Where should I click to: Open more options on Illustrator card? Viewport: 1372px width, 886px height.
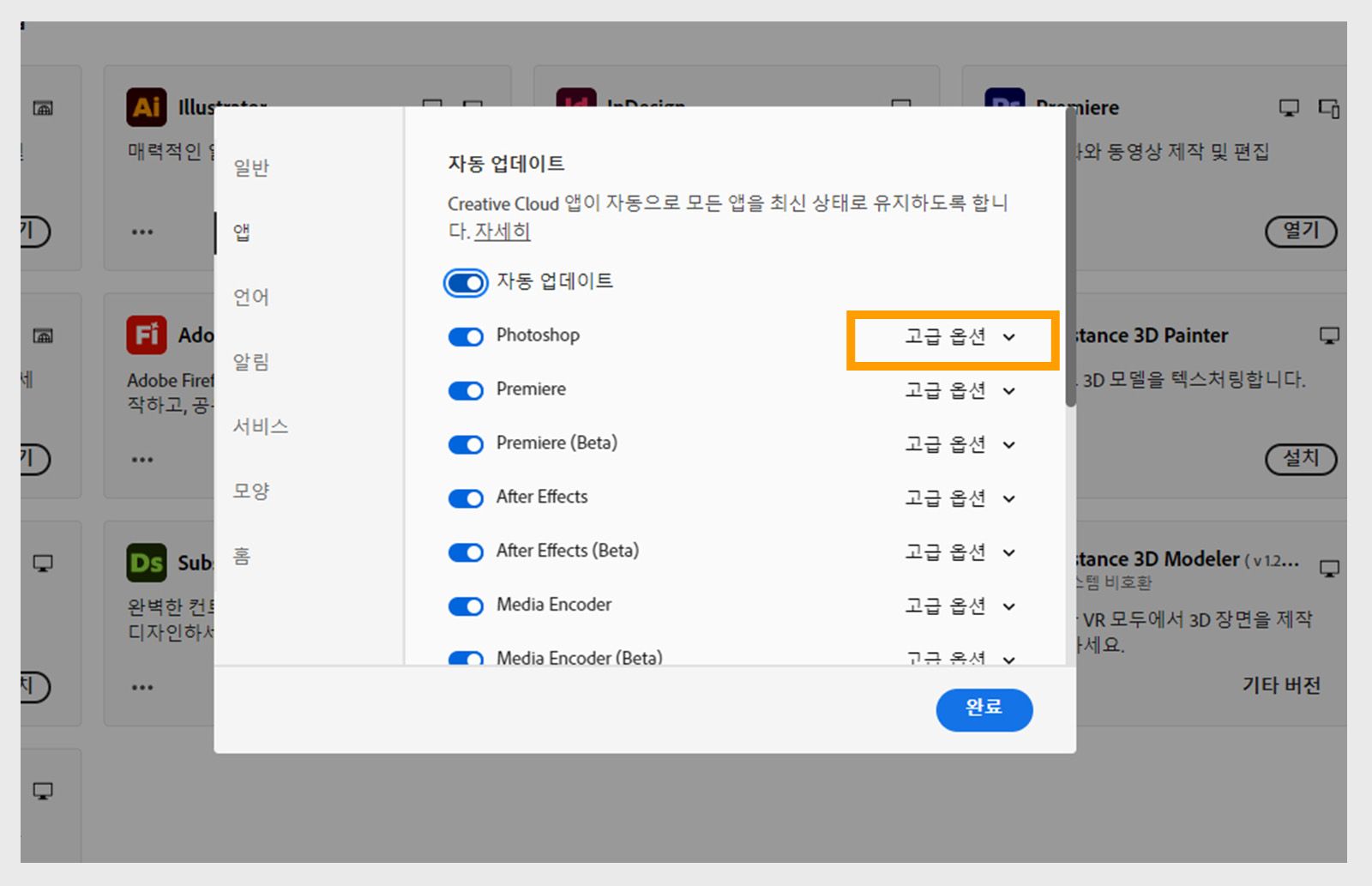tap(142, 232)
